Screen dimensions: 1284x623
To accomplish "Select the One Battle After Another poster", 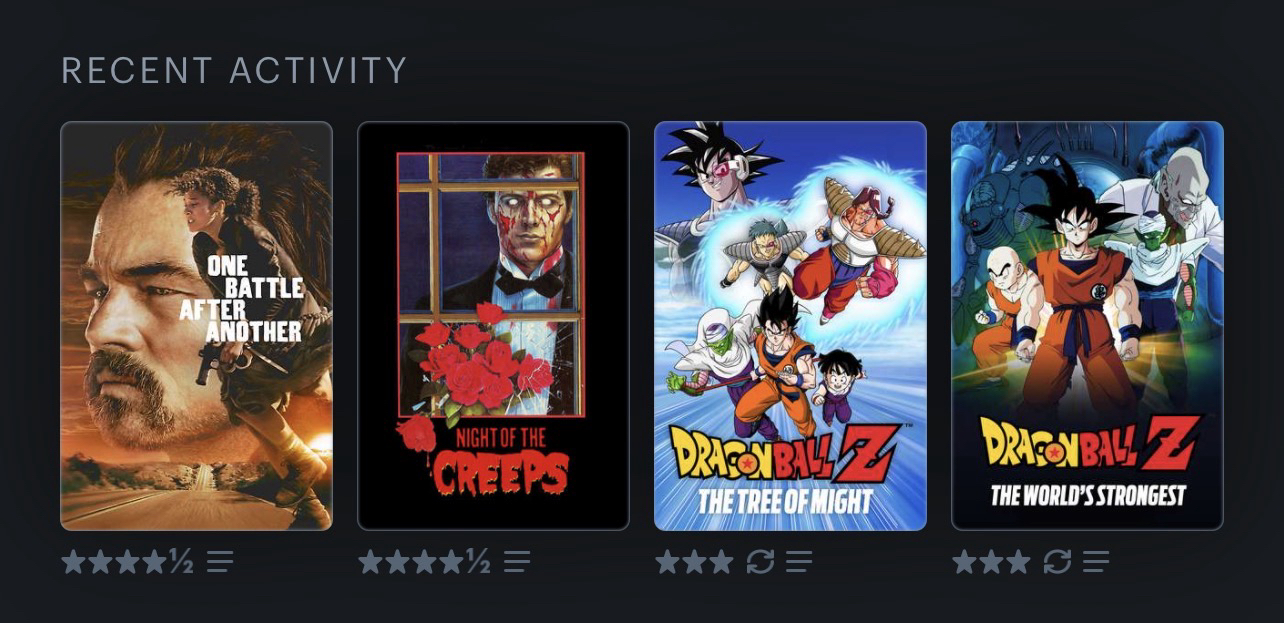I will [x=196, y=326].
